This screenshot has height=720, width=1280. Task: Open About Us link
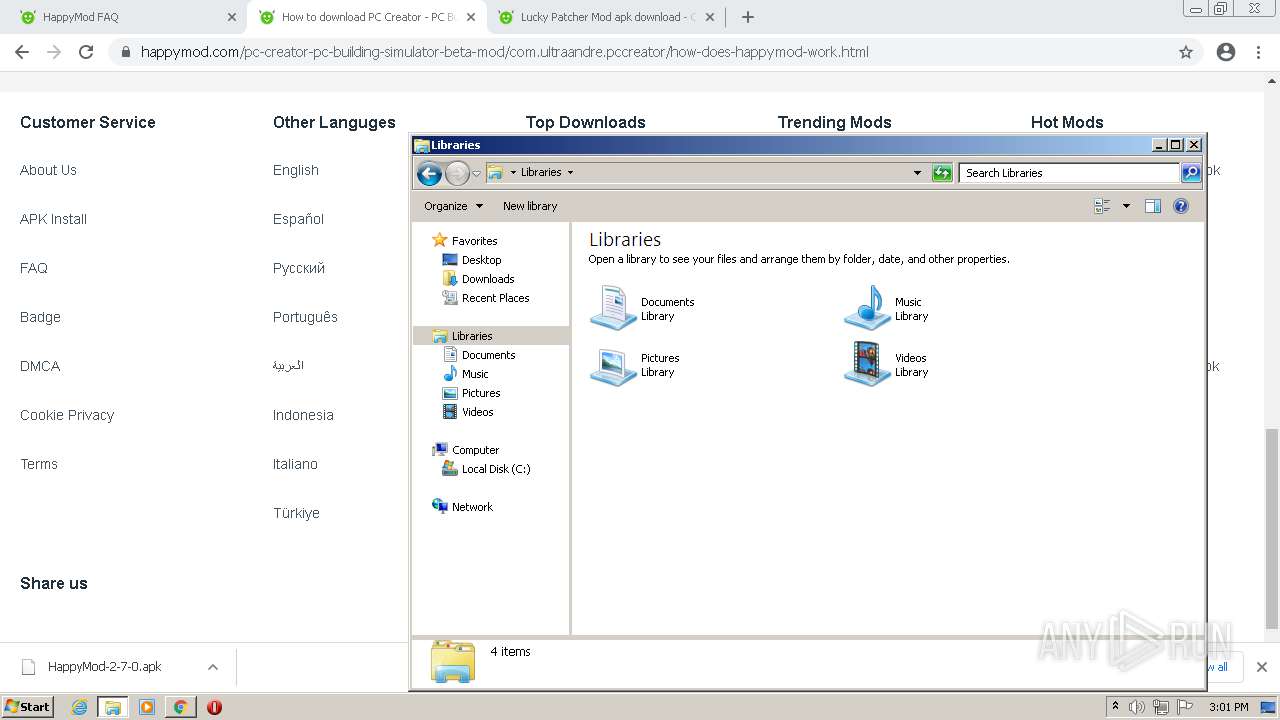(x=48, y=170)
